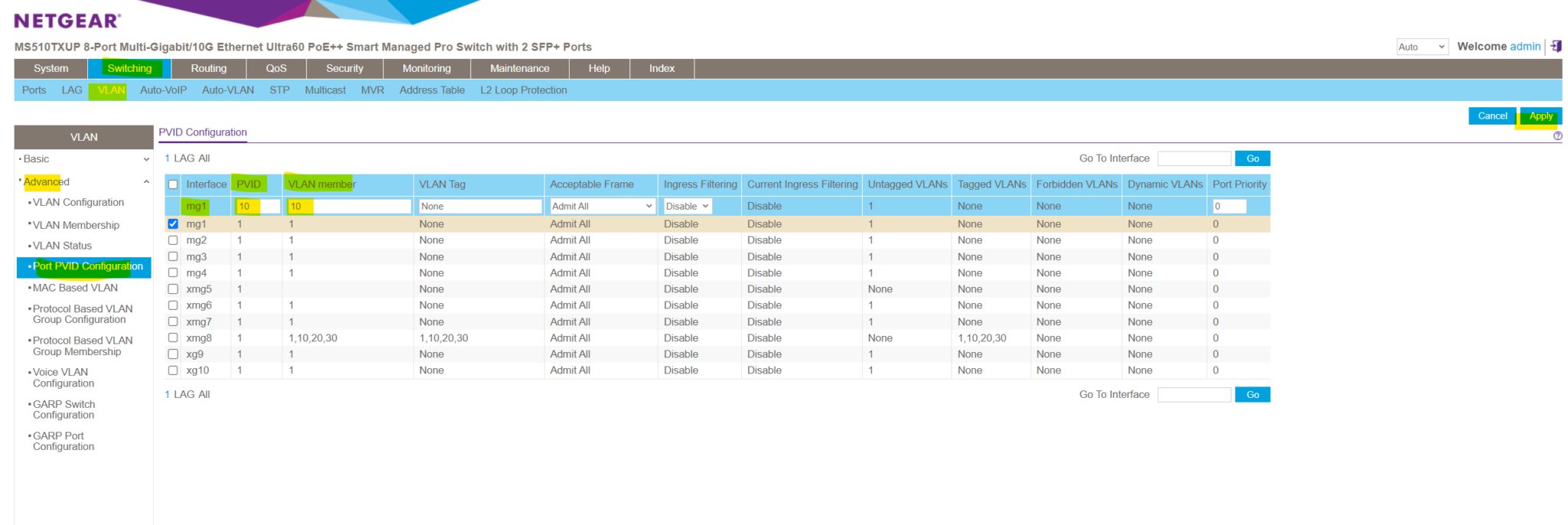Image resolution: width=1568 pixels, height=525 pixels.
Task: Click the VLAN Tag input field
Action: [x=481, y=206]
